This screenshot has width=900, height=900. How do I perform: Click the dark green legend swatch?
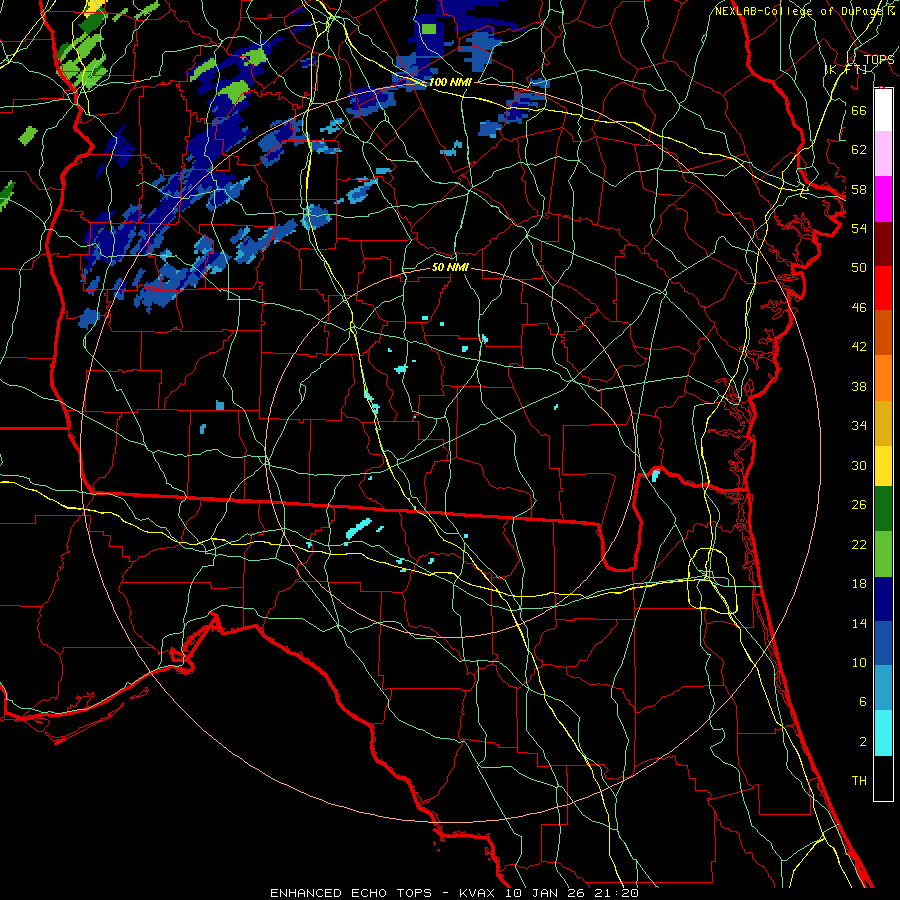click(883, 508)
